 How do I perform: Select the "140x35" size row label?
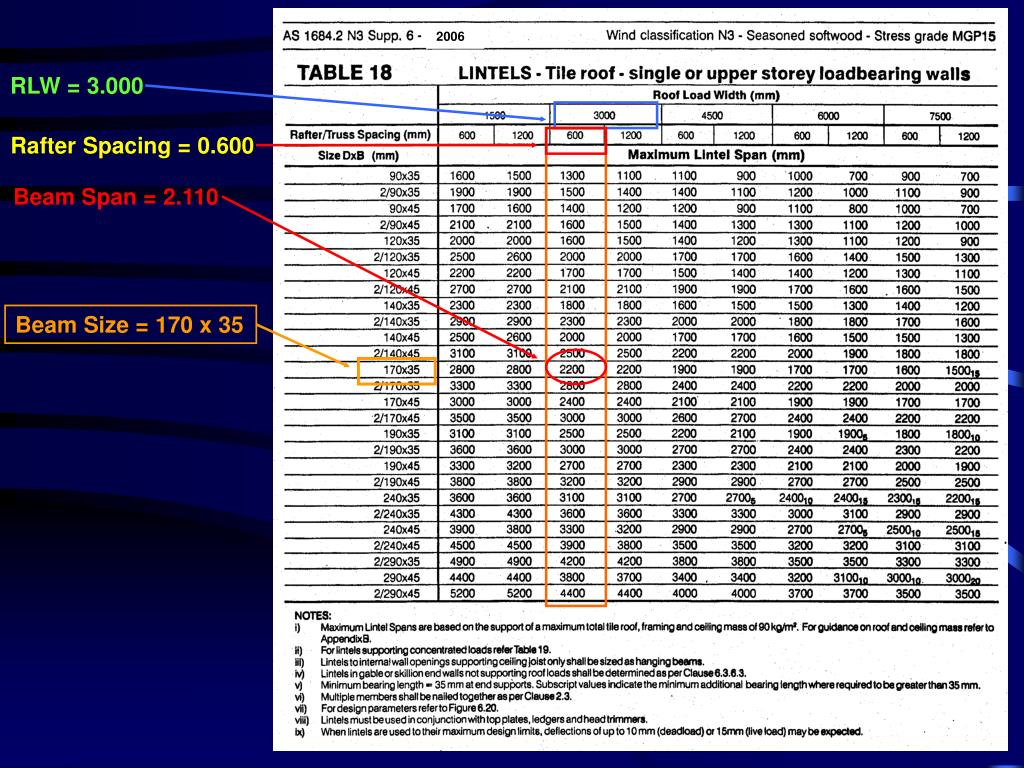pos(402,305)
